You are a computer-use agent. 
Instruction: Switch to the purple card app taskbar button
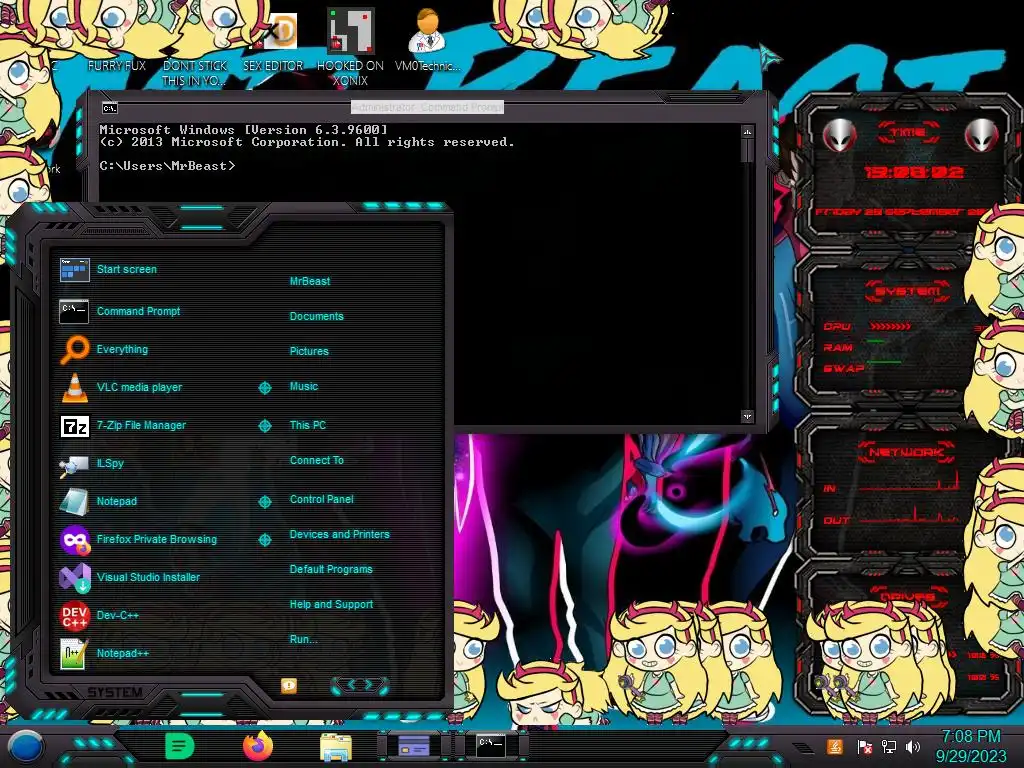(413, 746)
